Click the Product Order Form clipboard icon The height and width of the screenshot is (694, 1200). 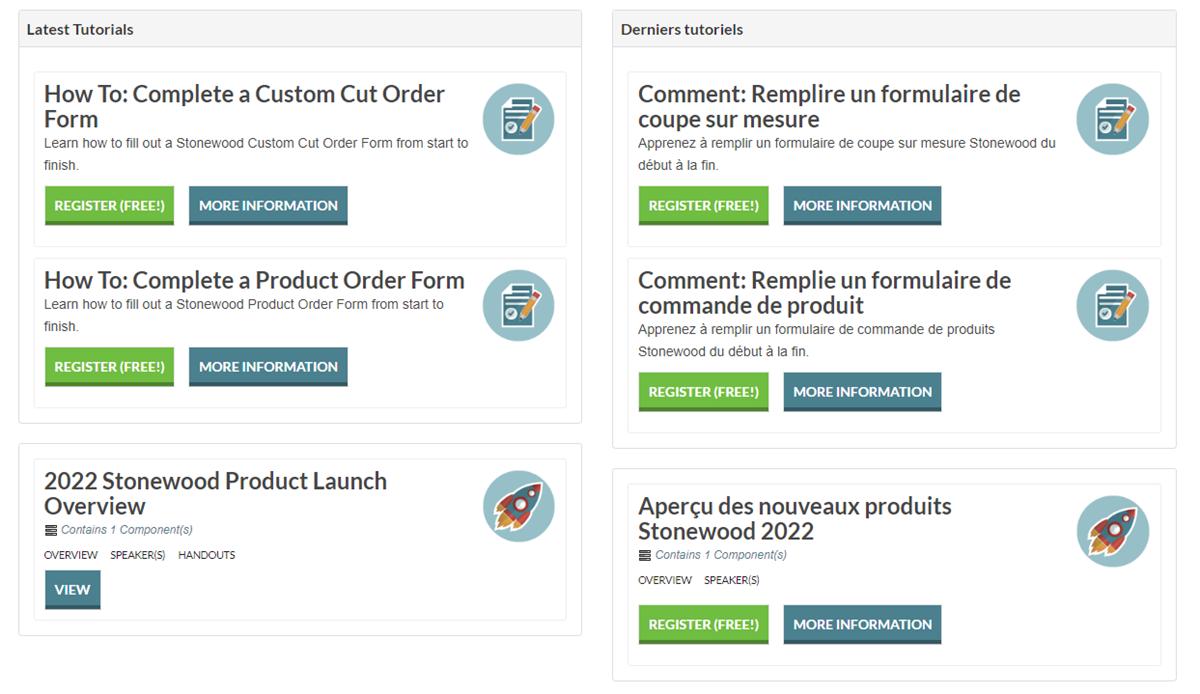point(518,305)
